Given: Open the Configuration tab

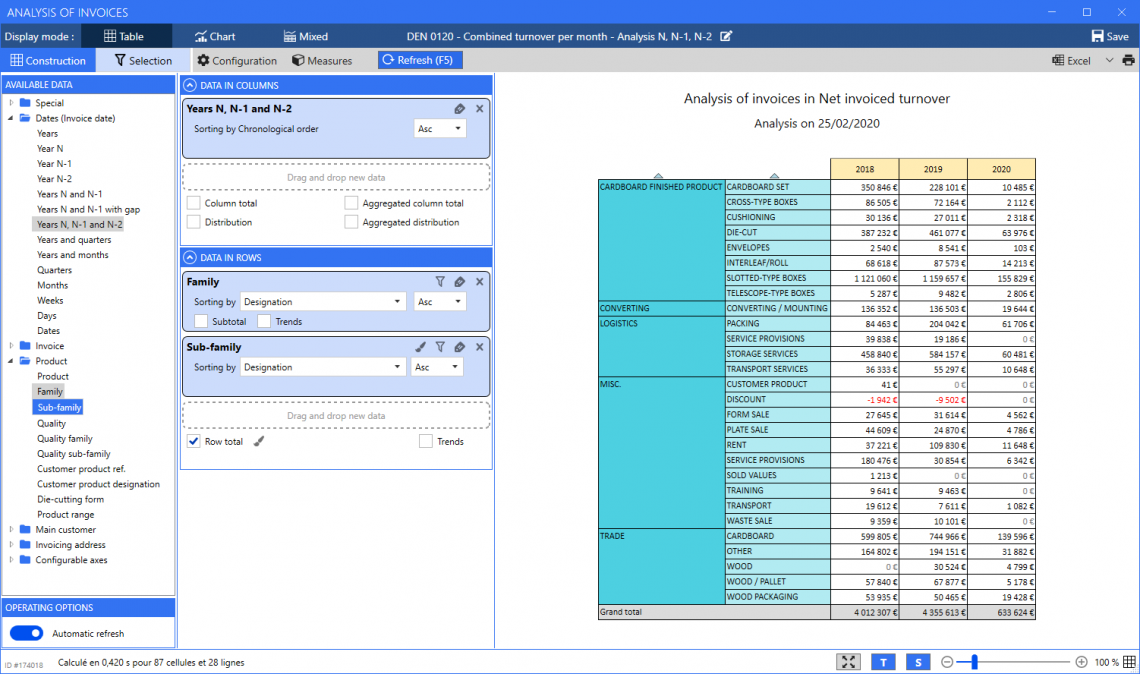Looking at the screenshot, I should click(237, 60).
